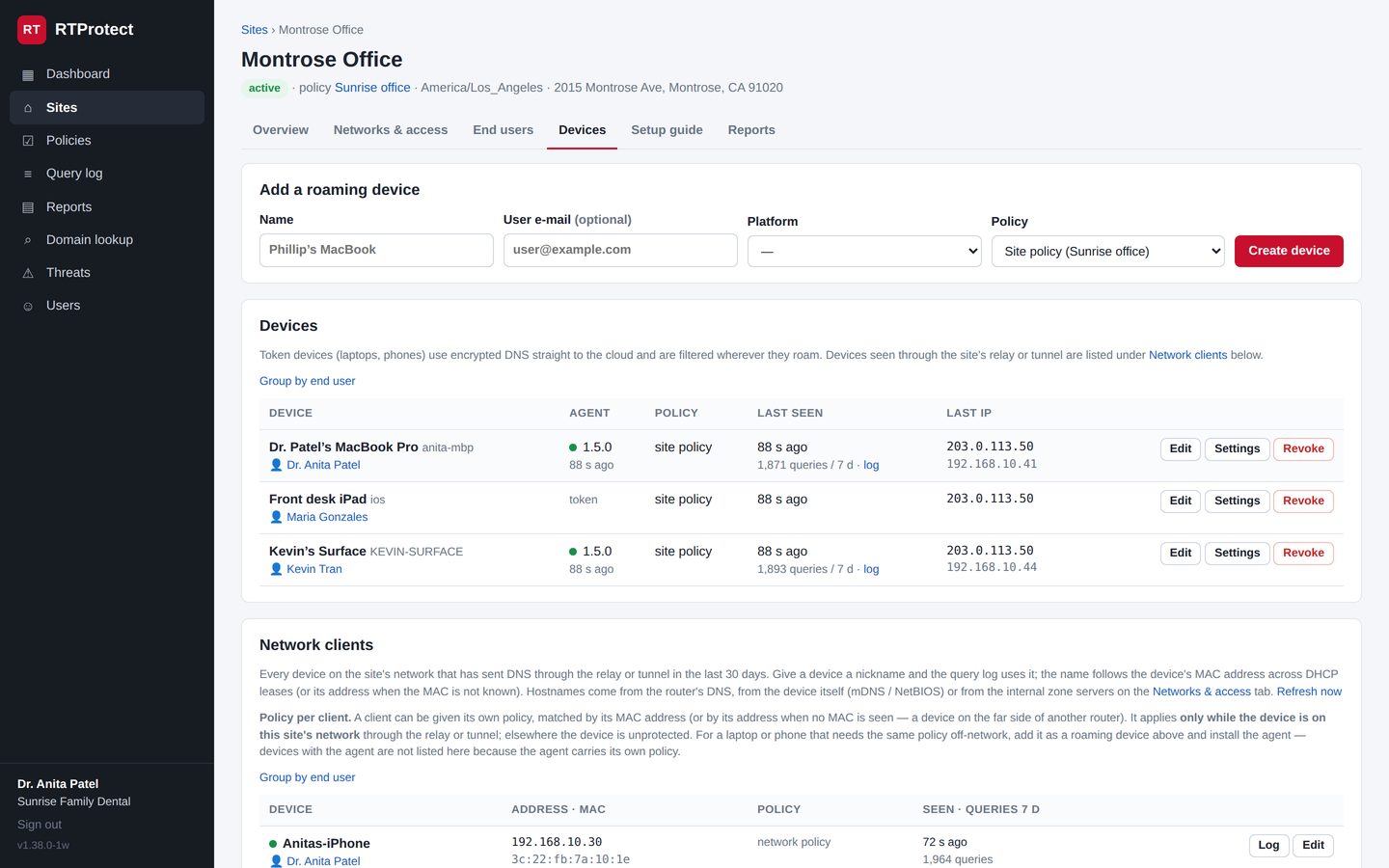Open the Sites breadcrumb link
The height and width of the screenshot is (868, 1389).
pyautogui.click(x=255, y=30)
